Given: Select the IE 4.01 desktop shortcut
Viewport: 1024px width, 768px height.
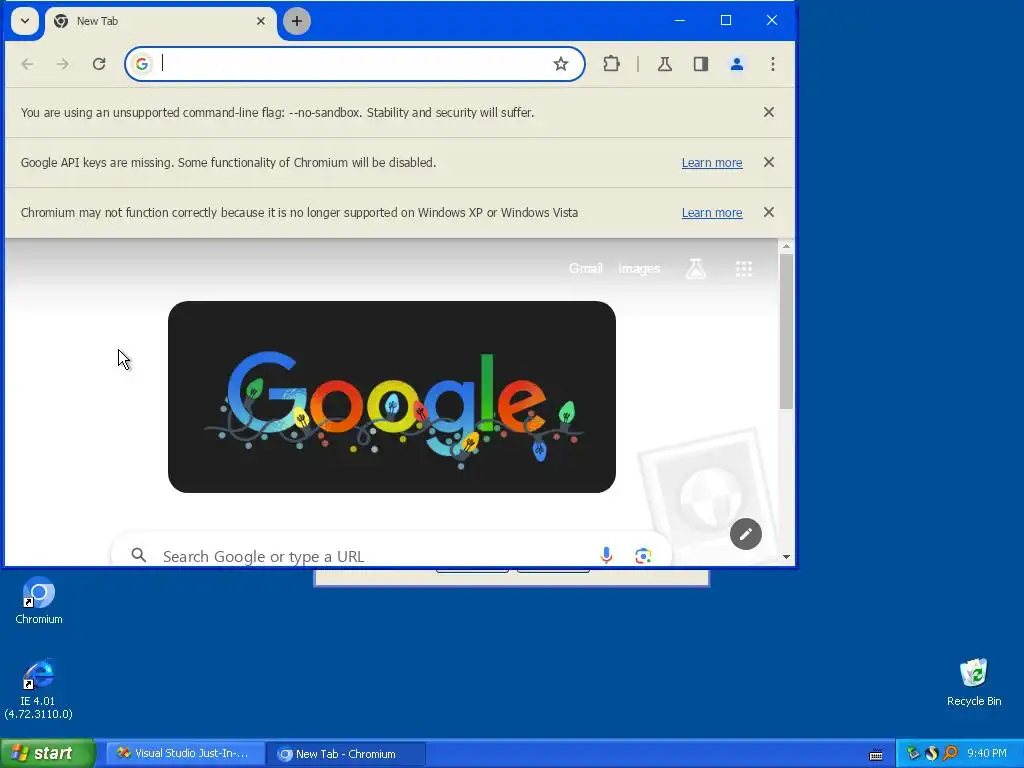Looking at the screenshot, I should coord(39,689).
